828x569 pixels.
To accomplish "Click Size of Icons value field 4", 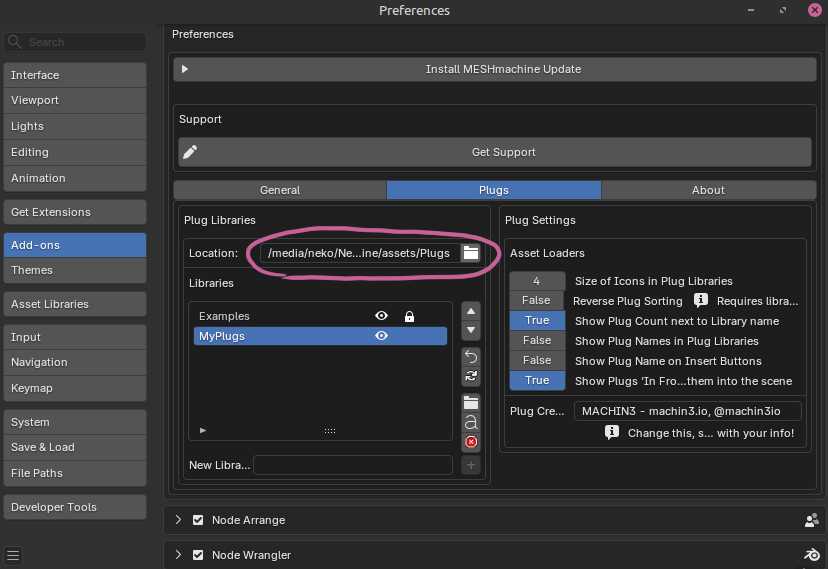I will (537, 281).
